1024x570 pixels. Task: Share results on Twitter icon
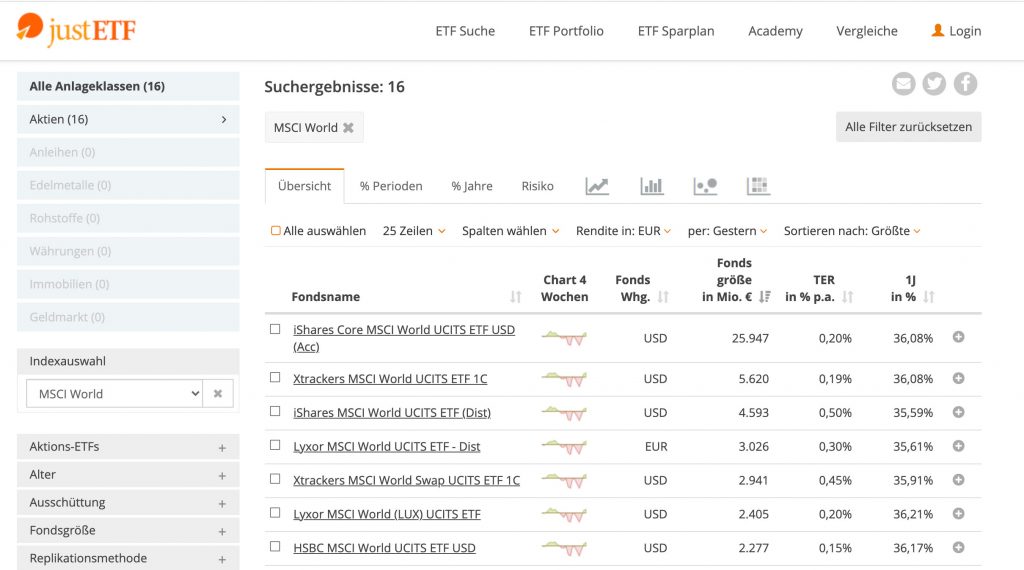click(934, 84)
